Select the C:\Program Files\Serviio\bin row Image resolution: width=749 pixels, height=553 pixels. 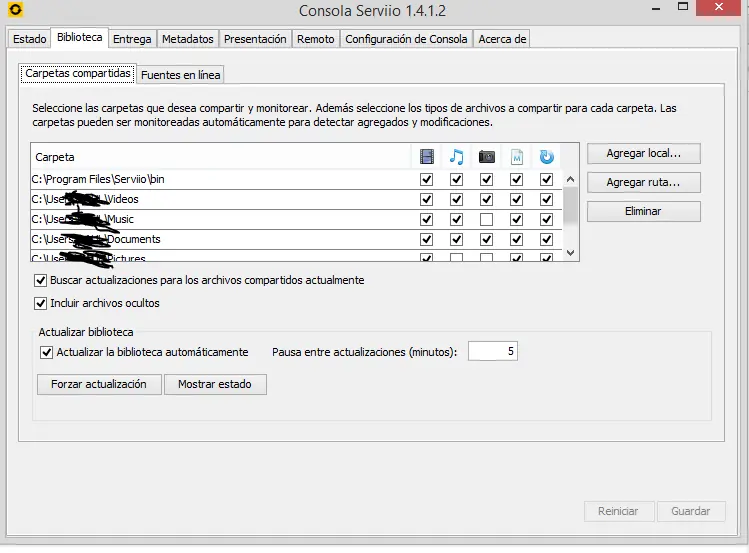(296, 180)
